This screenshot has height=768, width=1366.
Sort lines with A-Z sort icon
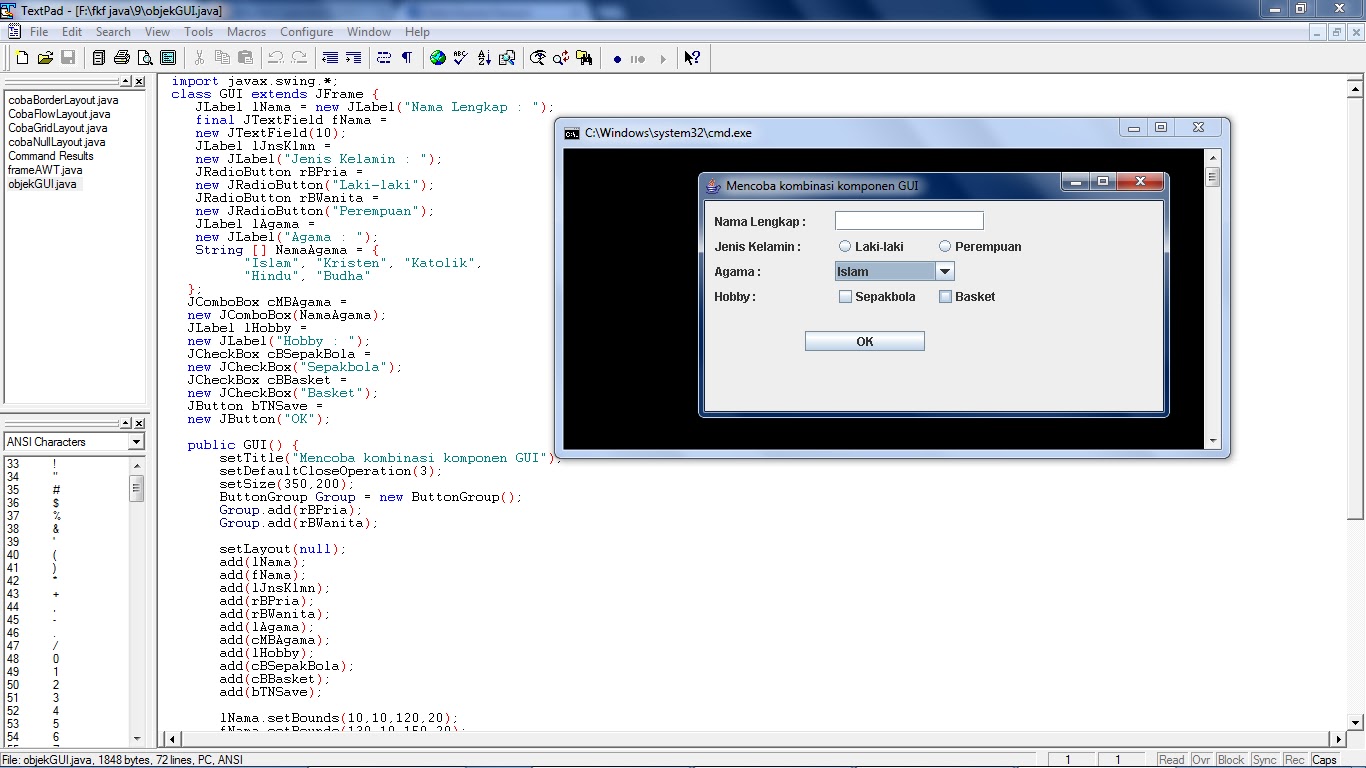click(484, 58)
